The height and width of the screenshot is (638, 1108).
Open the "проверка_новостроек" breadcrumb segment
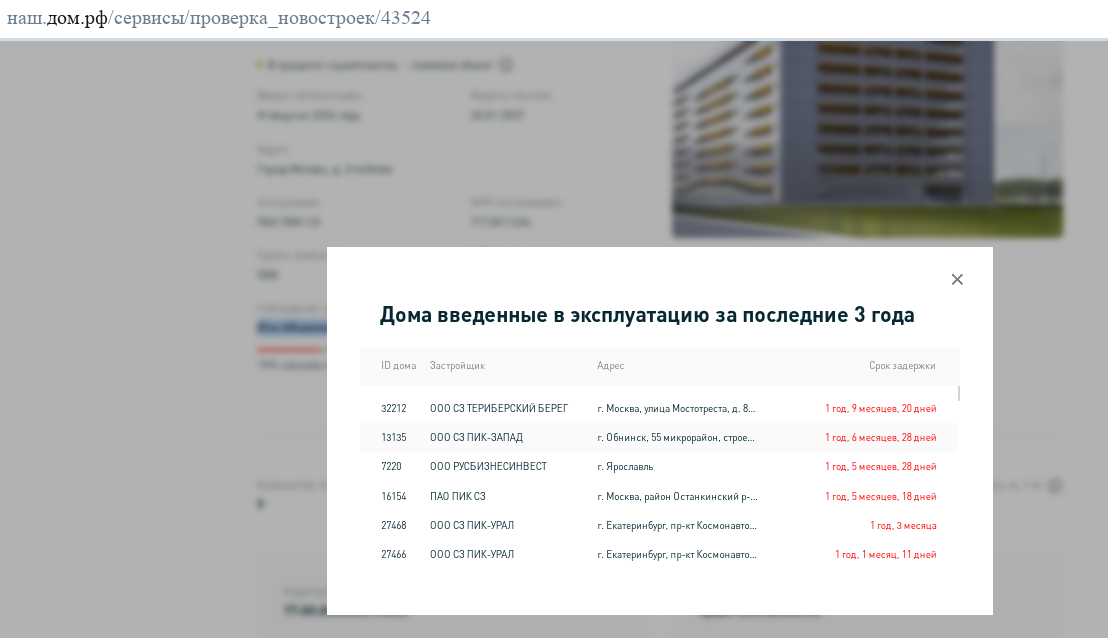click(x=283, y=17)
